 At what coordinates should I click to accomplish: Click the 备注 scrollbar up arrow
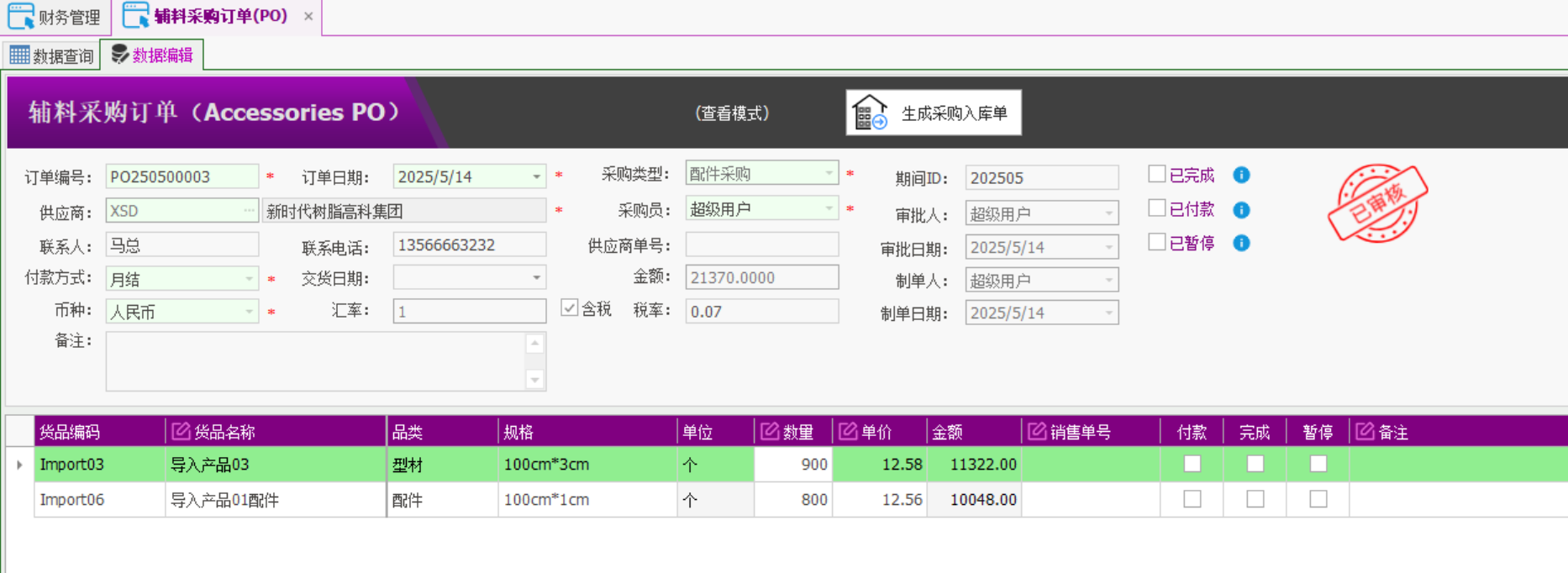coord(534,343)
